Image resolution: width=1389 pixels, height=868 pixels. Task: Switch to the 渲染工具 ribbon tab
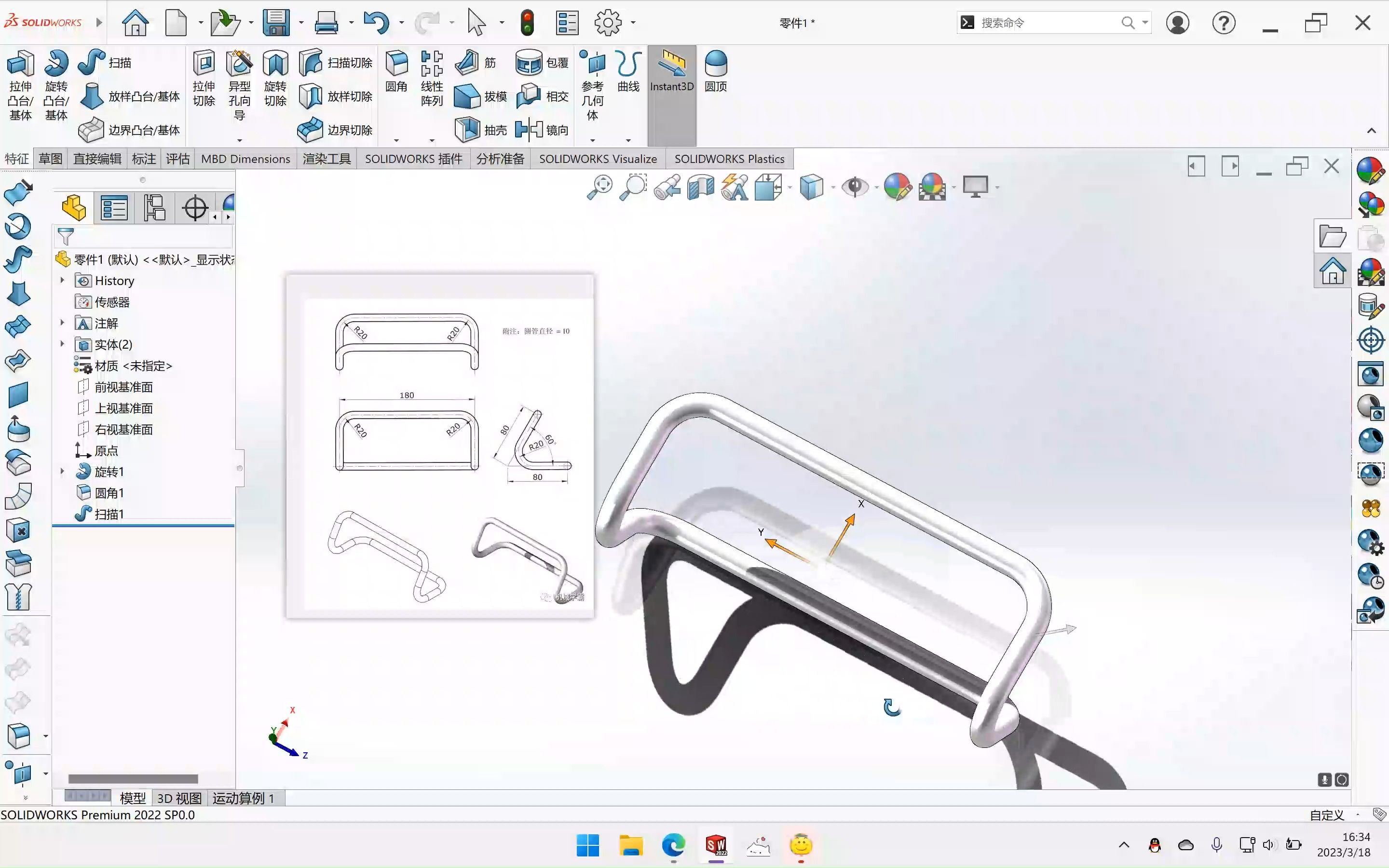pos(326,158)
